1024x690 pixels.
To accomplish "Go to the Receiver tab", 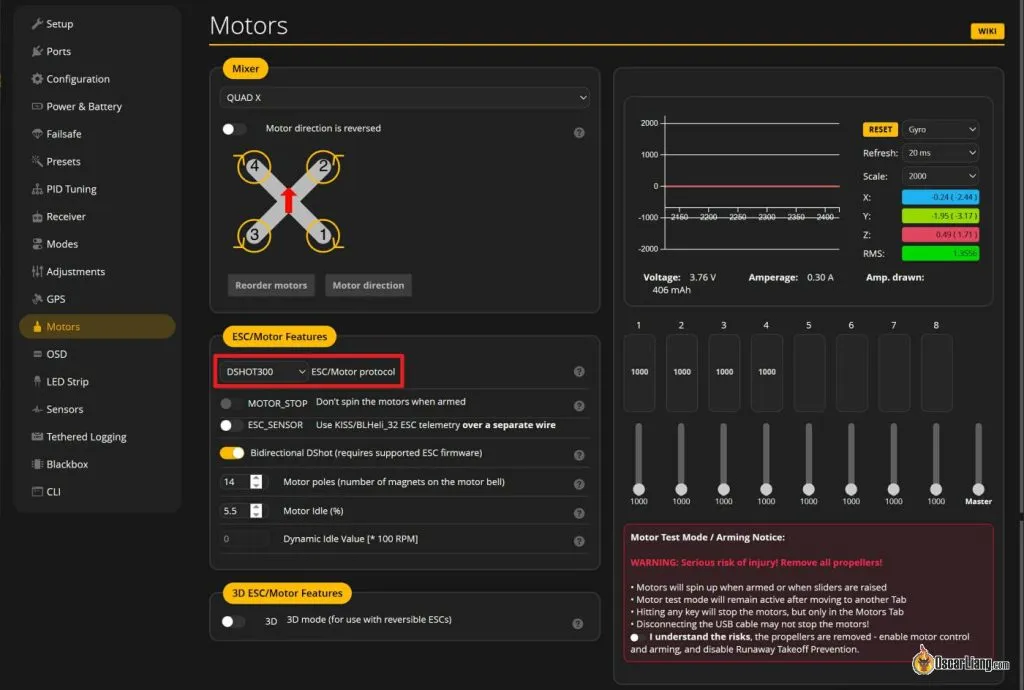I will click(x=66, y=217).
